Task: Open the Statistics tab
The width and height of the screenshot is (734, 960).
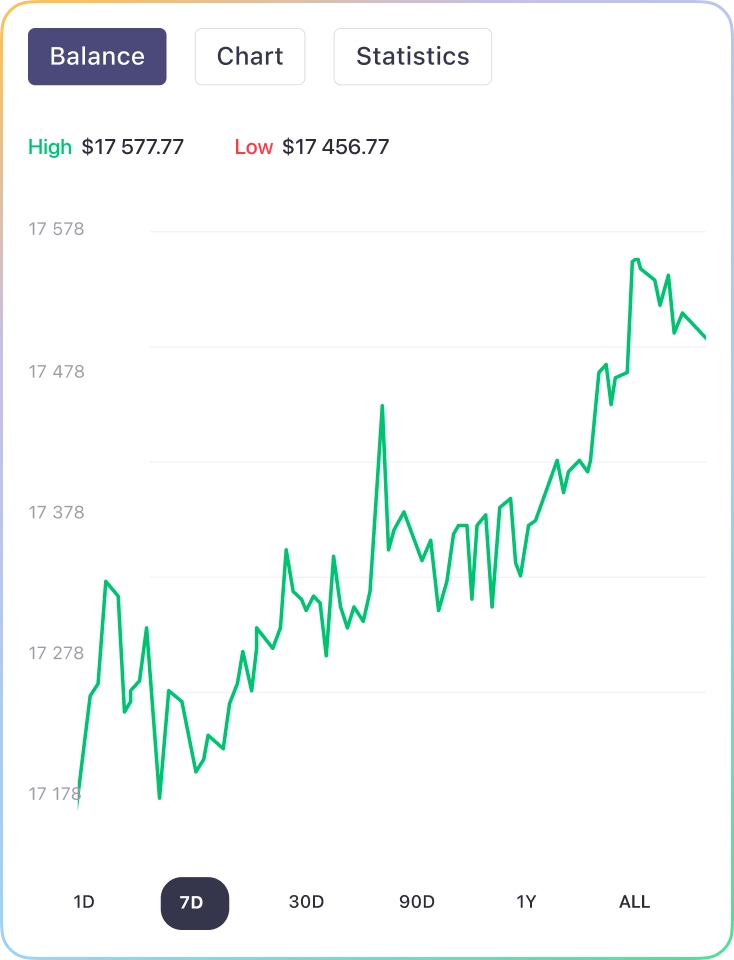Action: 413,56
